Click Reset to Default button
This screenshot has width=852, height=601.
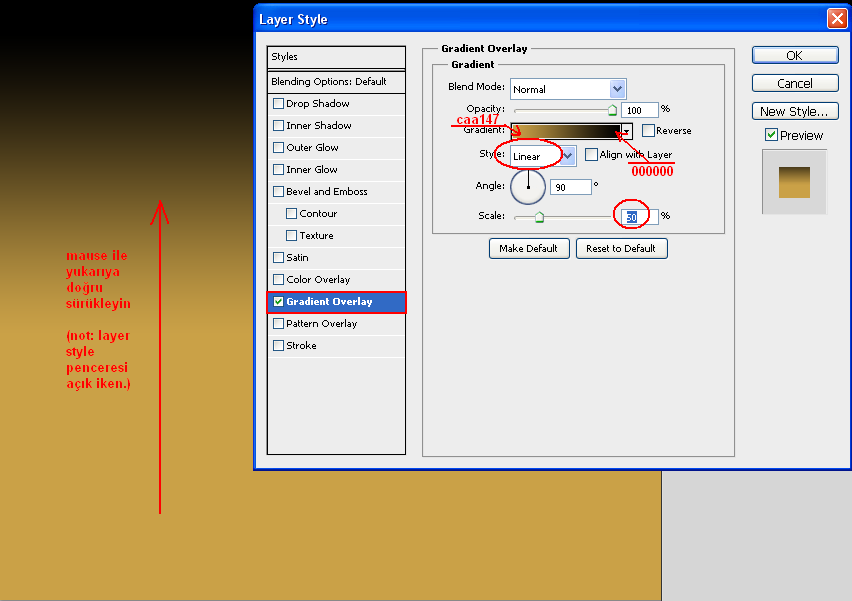(x=621, y=248)
